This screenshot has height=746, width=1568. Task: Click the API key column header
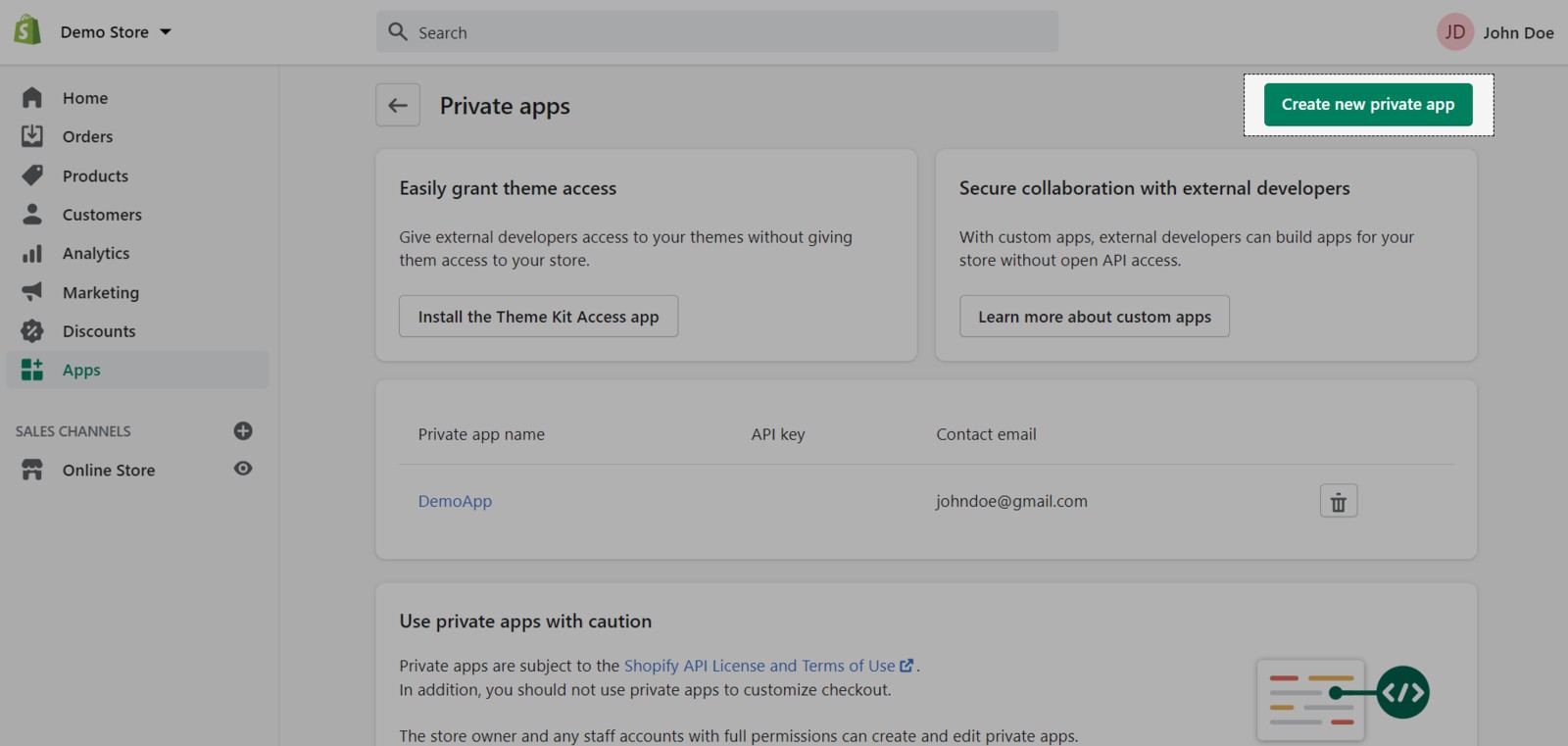pos(778,434)
